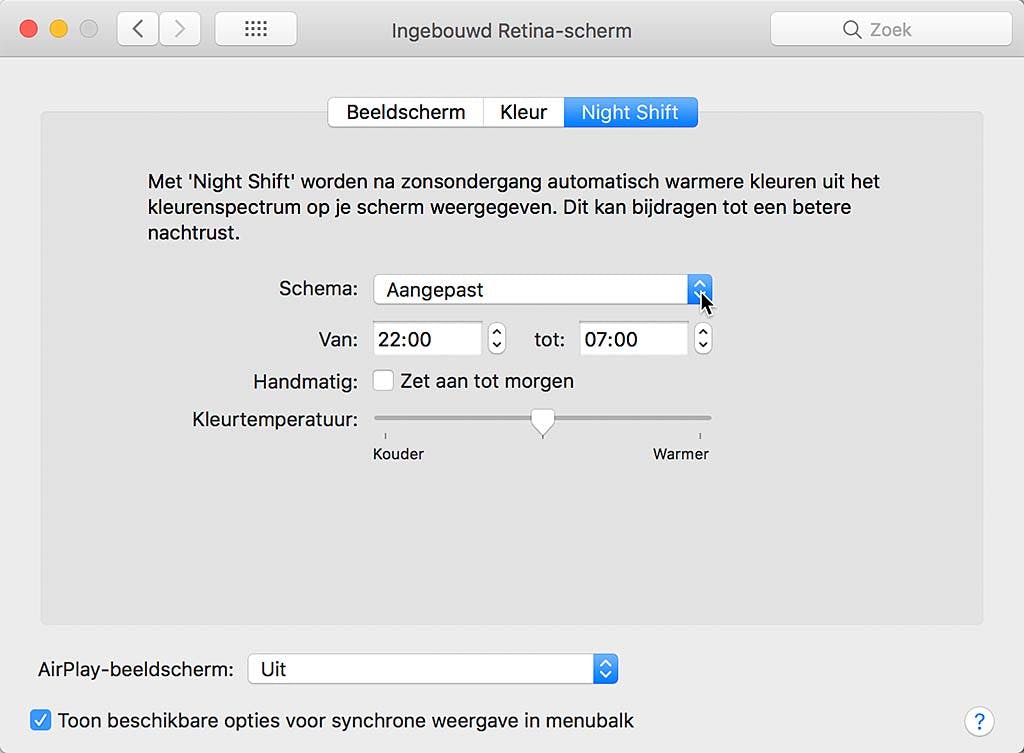This screenshot has width=1024, height=753.
Task: Click the magnifier icon in search field
Action: (852, 29)
